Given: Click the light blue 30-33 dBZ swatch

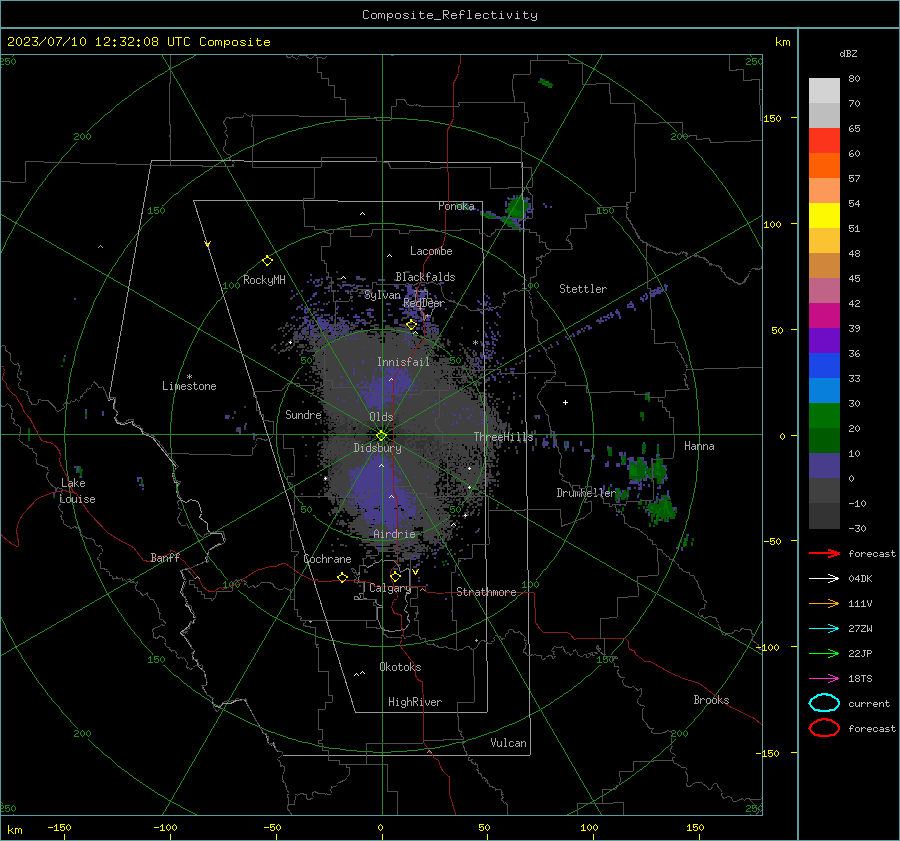Looking at the screenshot, I should [x=824, y=390].
